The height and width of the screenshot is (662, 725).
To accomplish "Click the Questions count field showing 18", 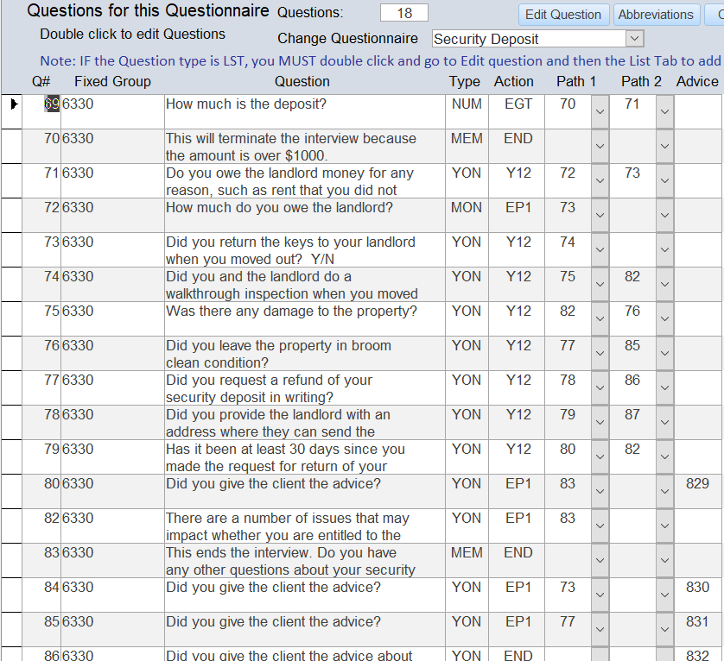I will (x=404, y=13).
